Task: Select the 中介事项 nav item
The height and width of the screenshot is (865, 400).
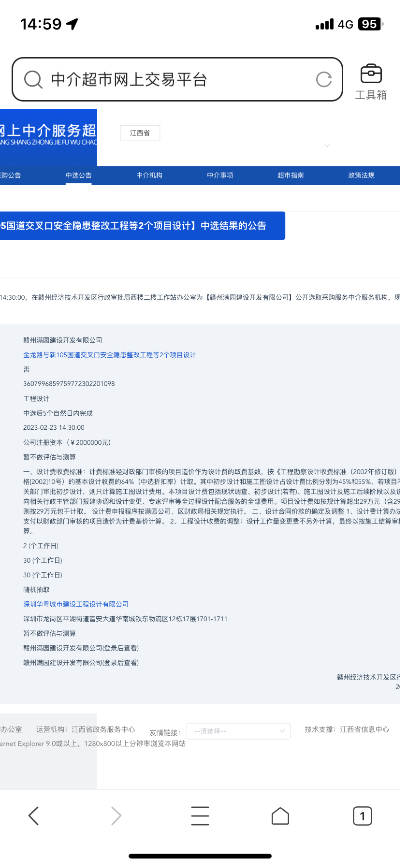Action: (220, 175)
